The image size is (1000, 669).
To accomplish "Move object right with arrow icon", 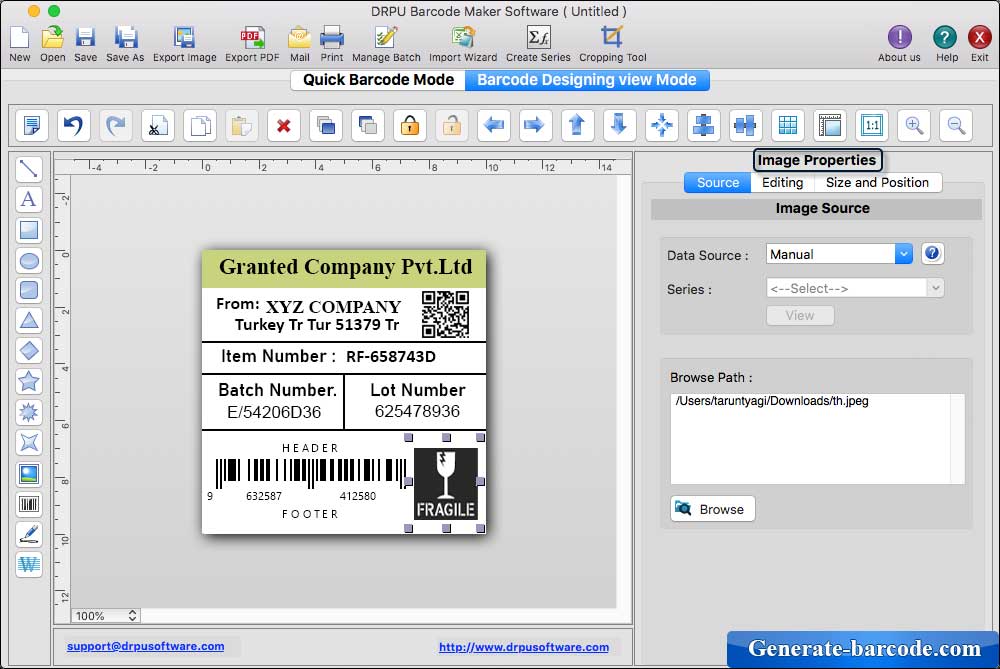I will point(534,125).
